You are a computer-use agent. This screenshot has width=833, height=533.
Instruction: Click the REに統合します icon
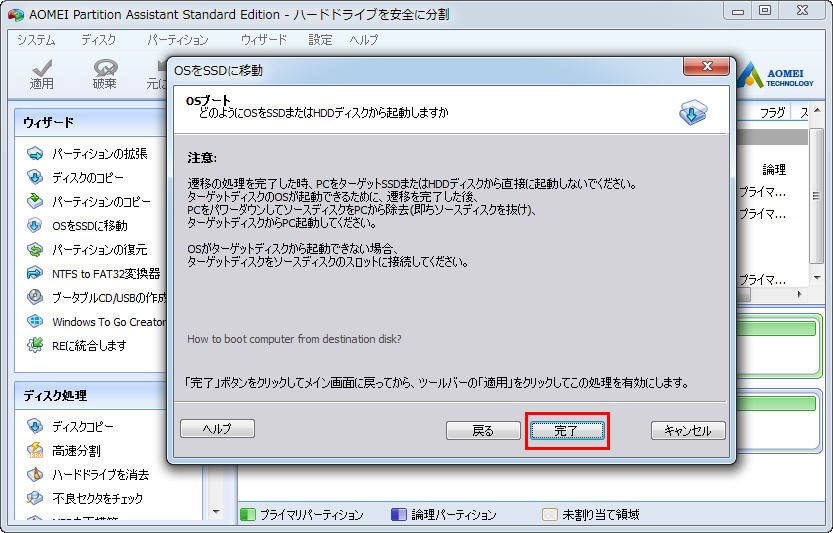tap(35, 345)
